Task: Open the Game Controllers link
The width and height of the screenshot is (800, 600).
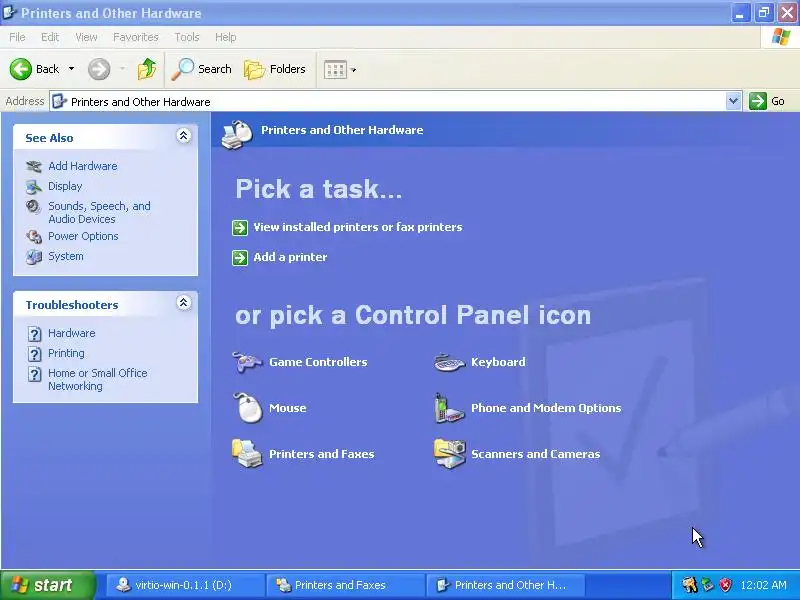Action: point(318,362)
